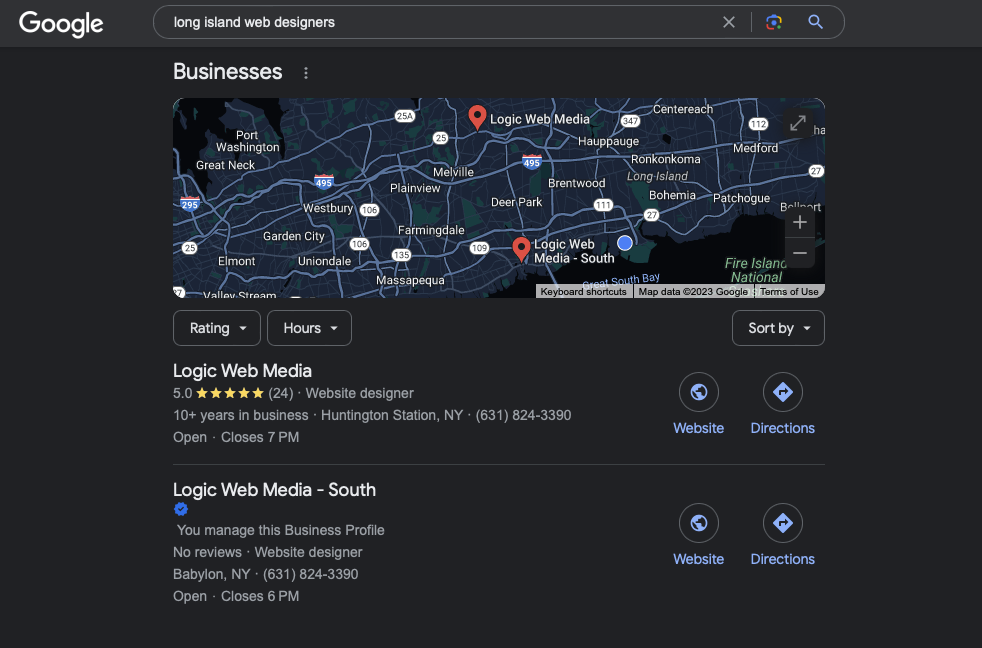Click the Keyboard shortcuts button
Viewport: 982px width, 648px height.
[584, 291]
